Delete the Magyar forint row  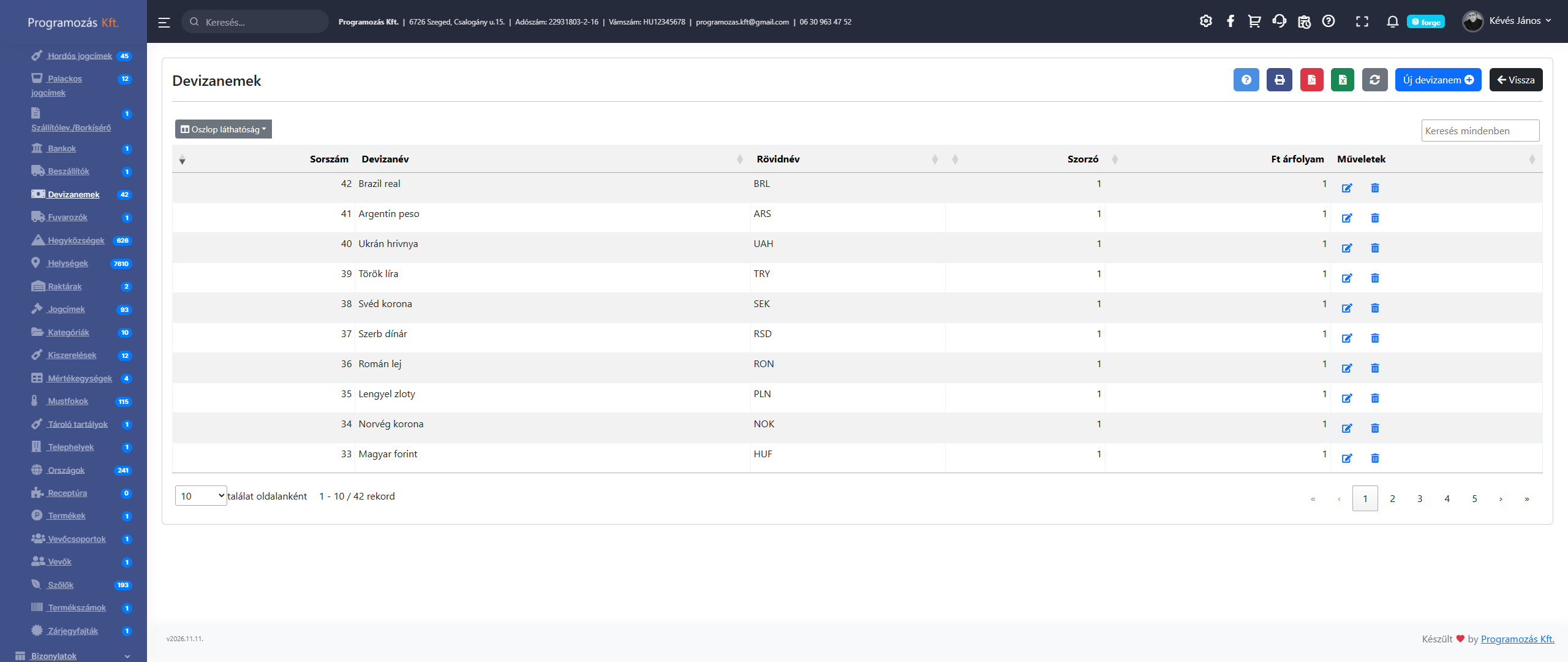[1374, 458]
